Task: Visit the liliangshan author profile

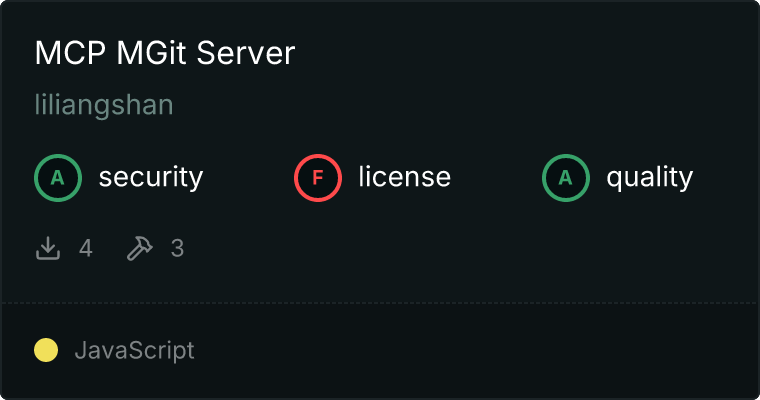Action: click(104, 105)
